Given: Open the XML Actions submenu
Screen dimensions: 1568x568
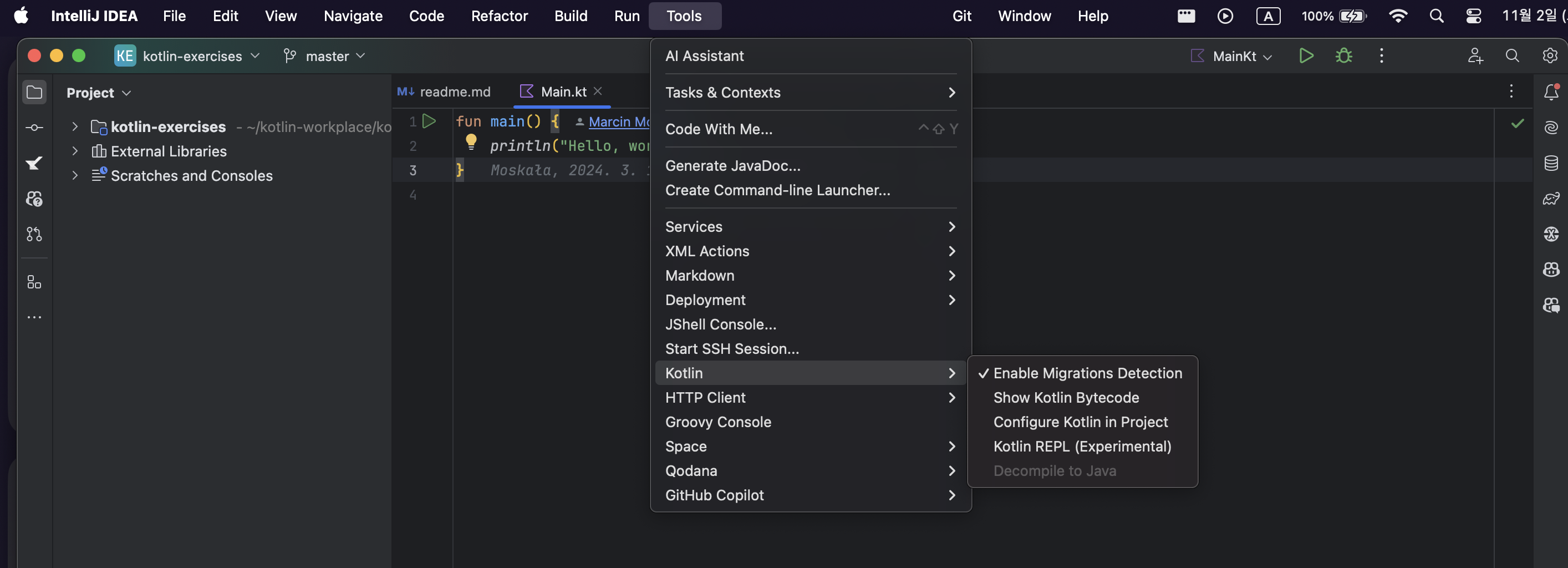Looking at the screenshot, I should (x=810, y=251).
